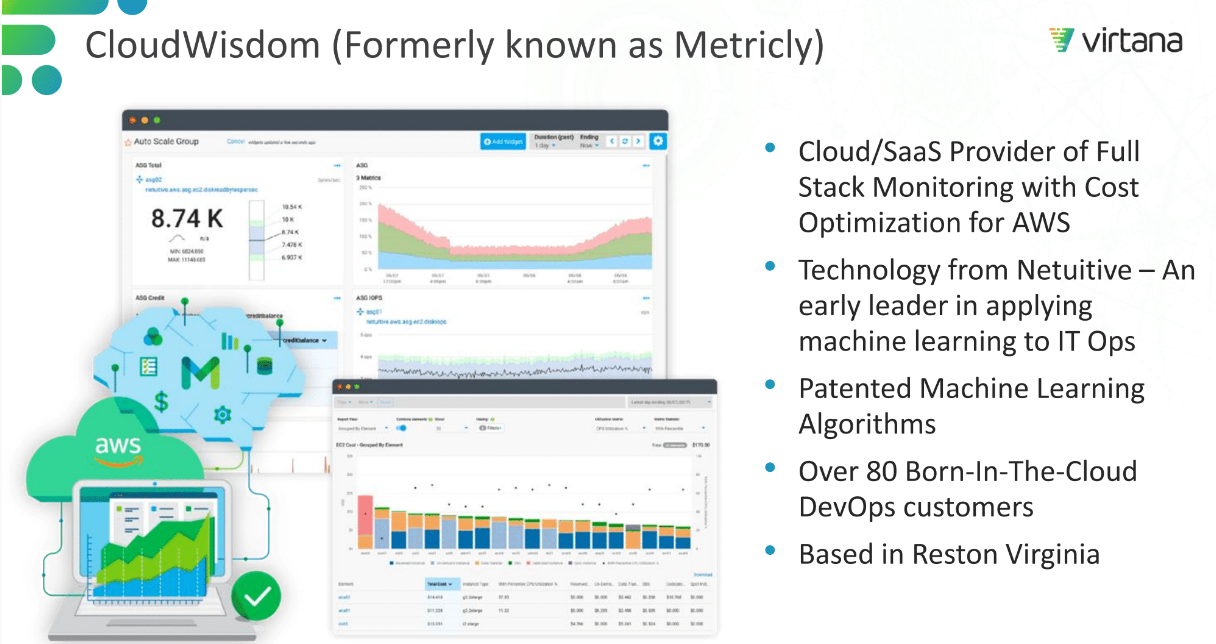The image size is (1216, 644).
Task: Click the Download link above the cost table
Action: coord(702,575)
